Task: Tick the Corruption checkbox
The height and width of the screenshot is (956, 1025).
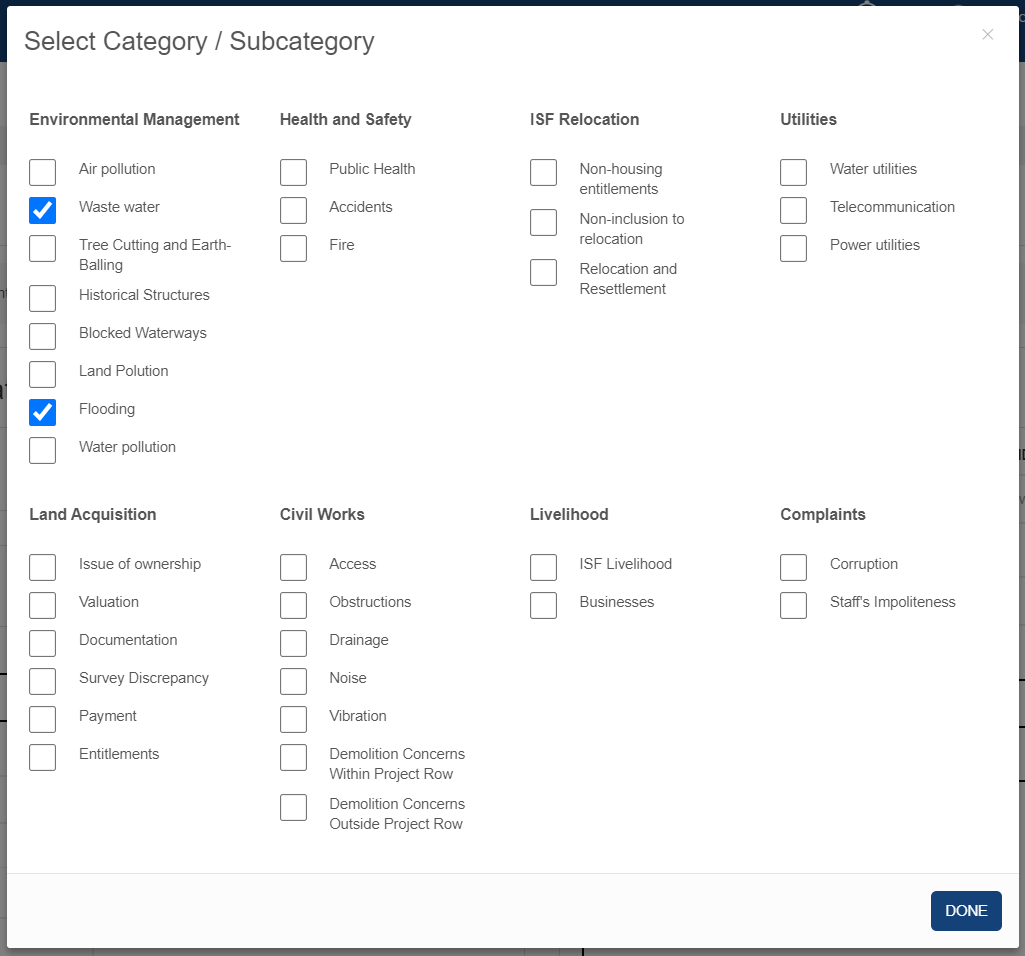Action: [x=793, y=567]
